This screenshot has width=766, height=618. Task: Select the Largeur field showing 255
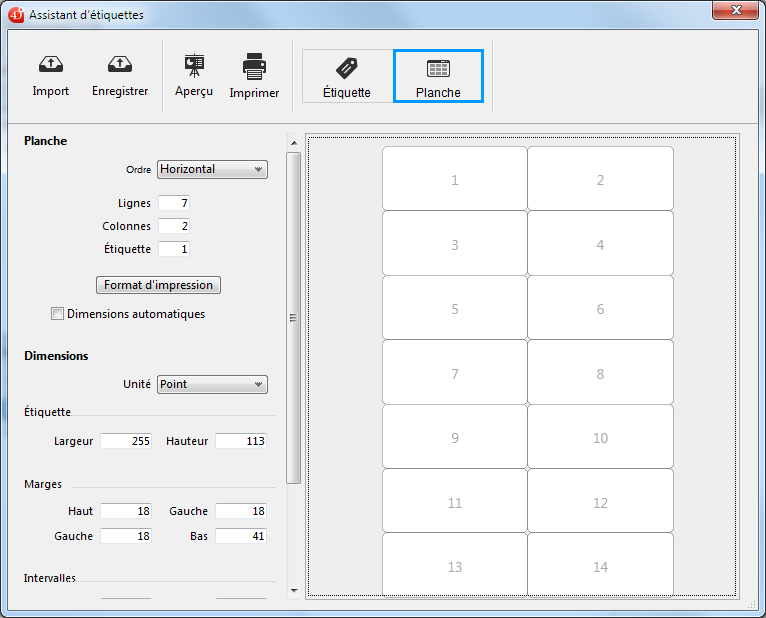126,441
